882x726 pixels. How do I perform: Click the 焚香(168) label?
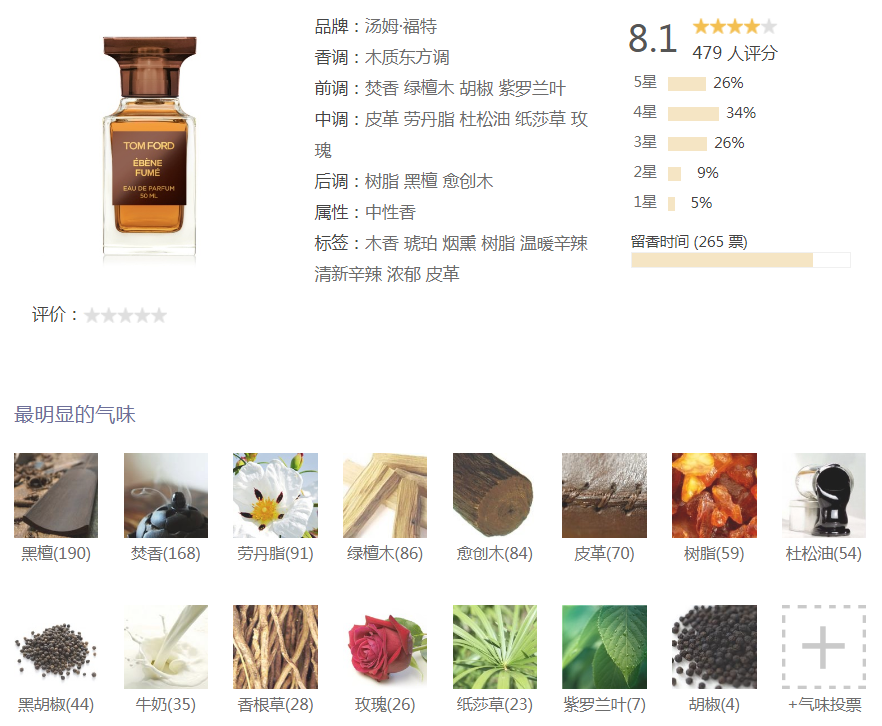click(x=166, y=554)
